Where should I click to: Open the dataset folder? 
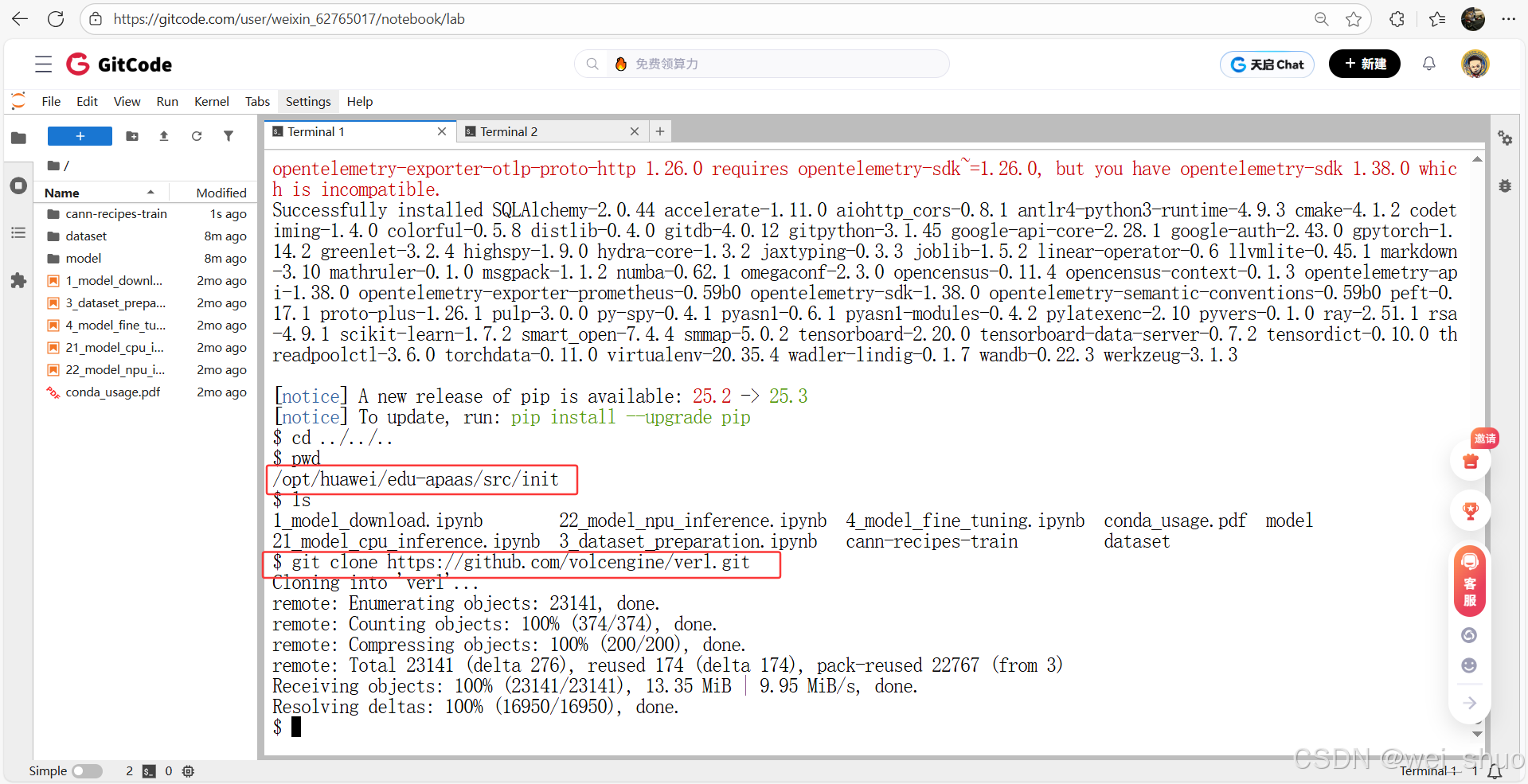pyautogui.click(x=147, y=236)
